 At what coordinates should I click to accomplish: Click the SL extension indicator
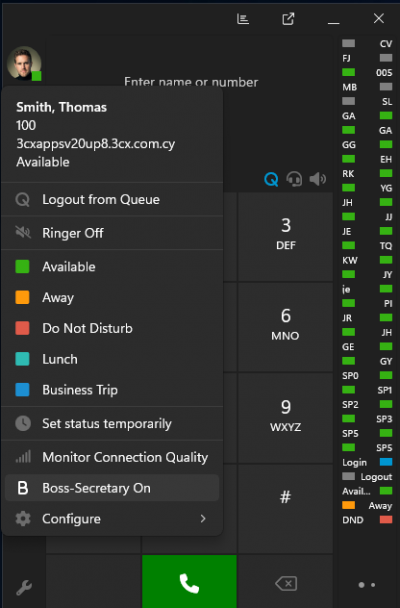(367, 101)
